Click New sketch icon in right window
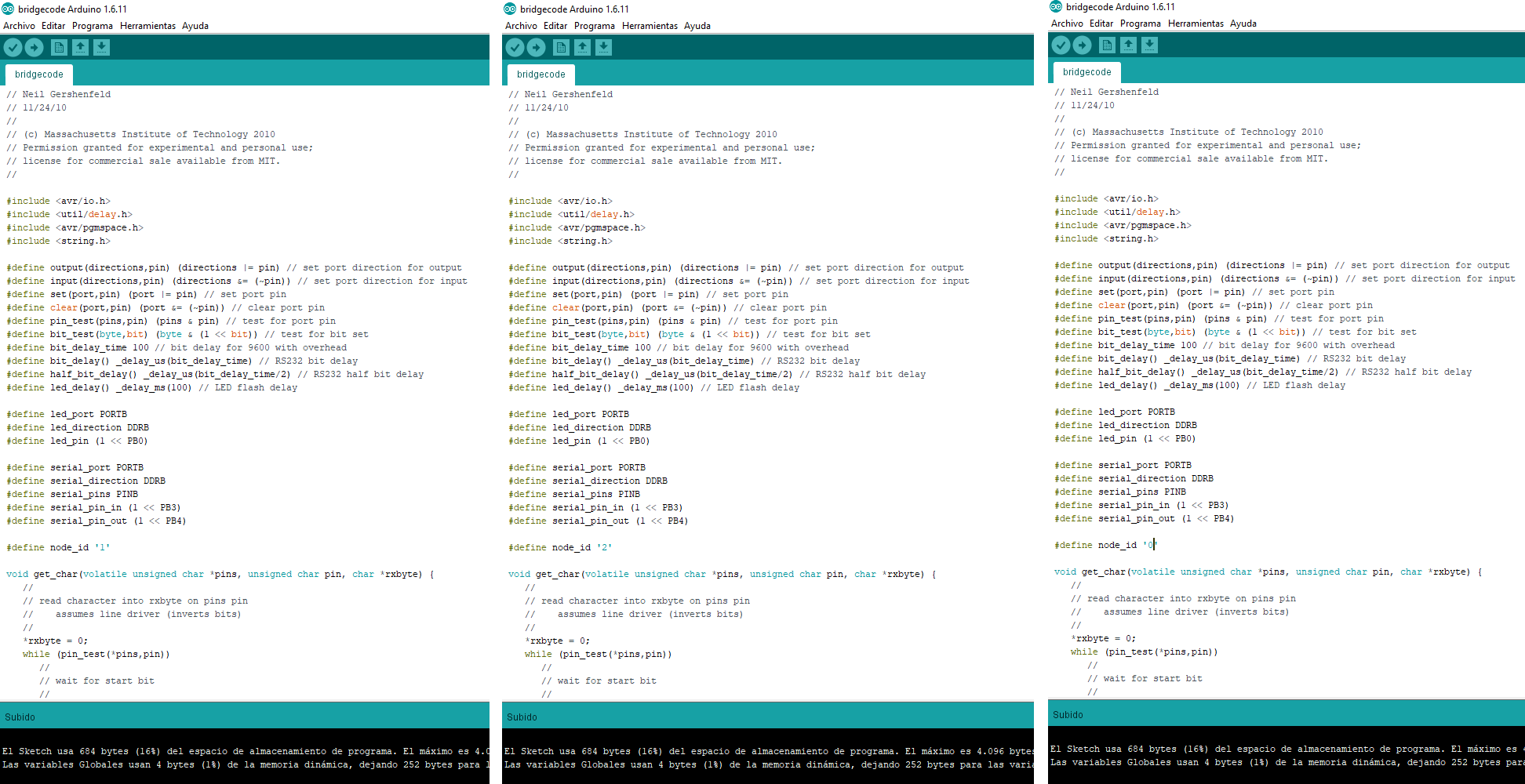Viewport: 1525px width, 784px height. pyautogui.click(x=1107, y=45)
